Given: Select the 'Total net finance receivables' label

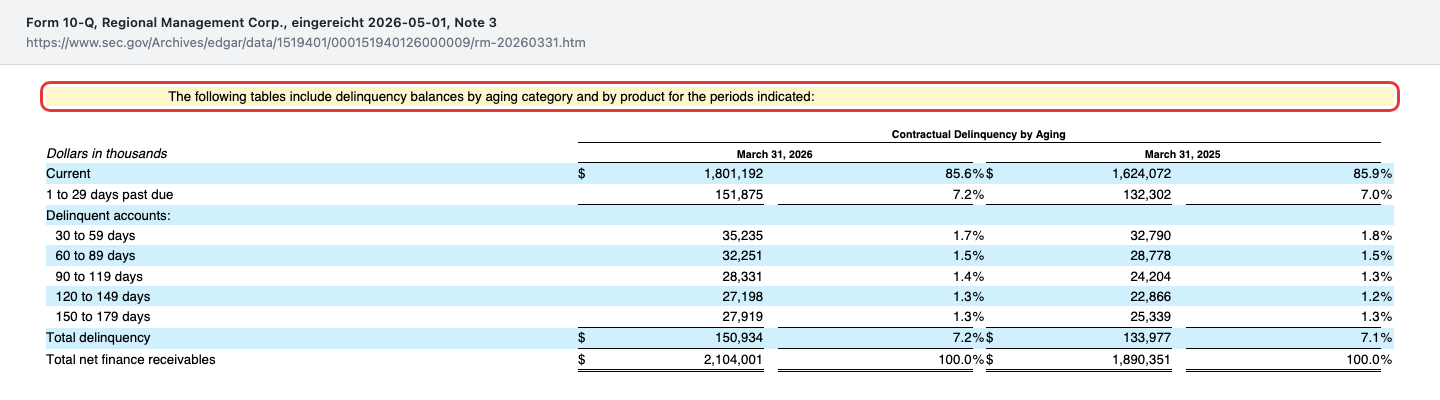Looking at the screenshot, I should point(131,359).
